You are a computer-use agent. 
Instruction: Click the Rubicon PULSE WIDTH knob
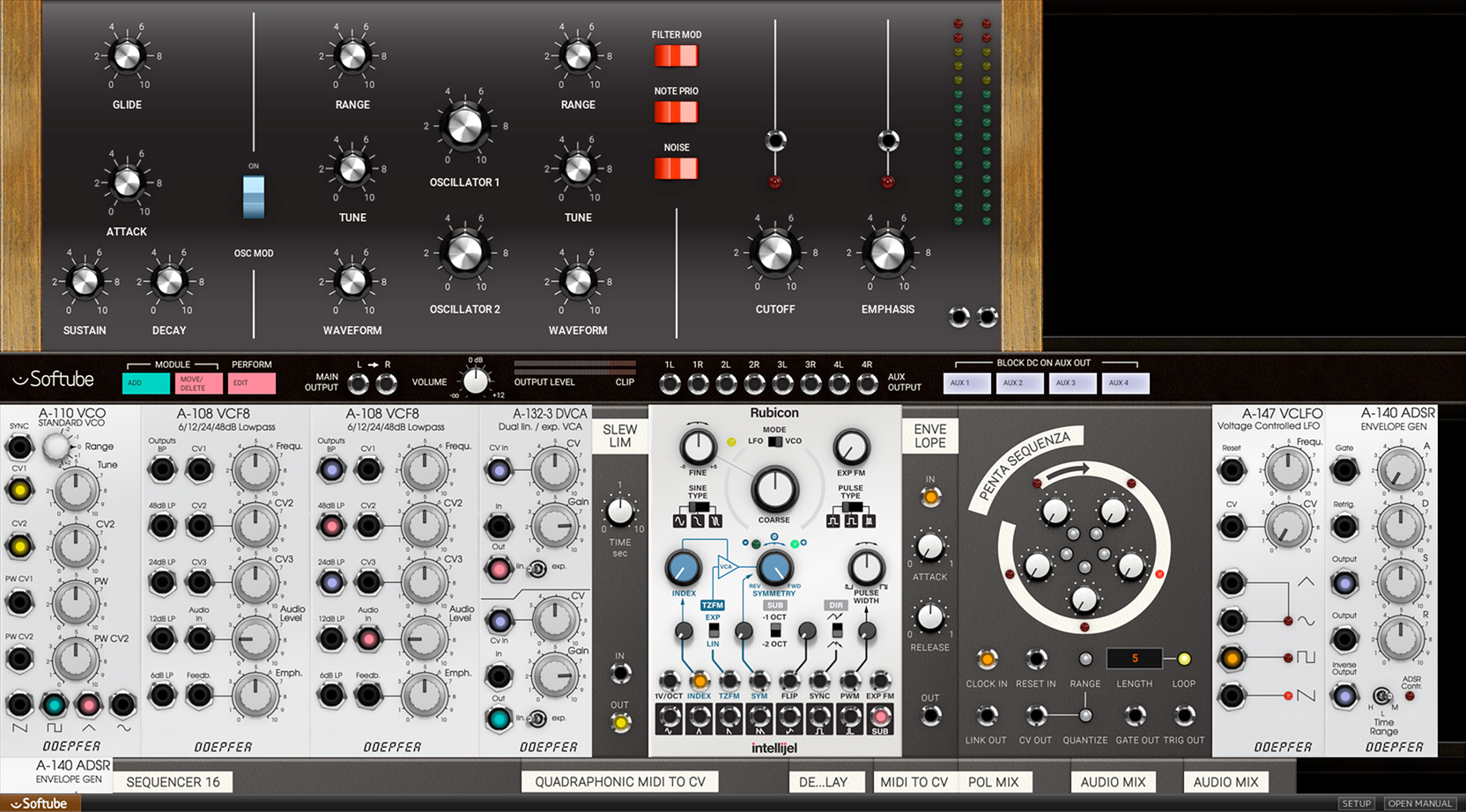866,568
